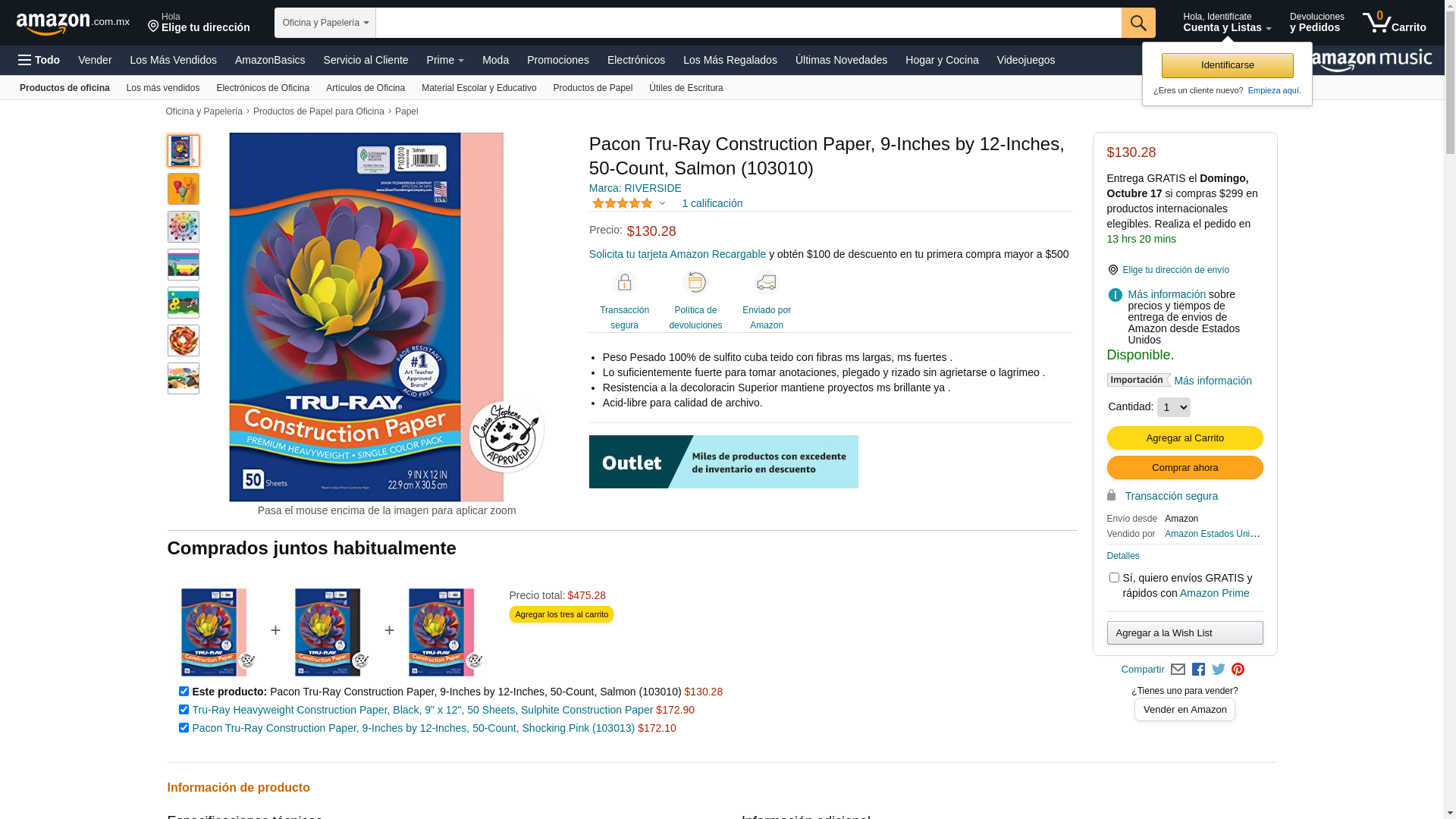Click the Comprar ahora button
Screen dimensions: 1456x819
tap(1185, 468)
